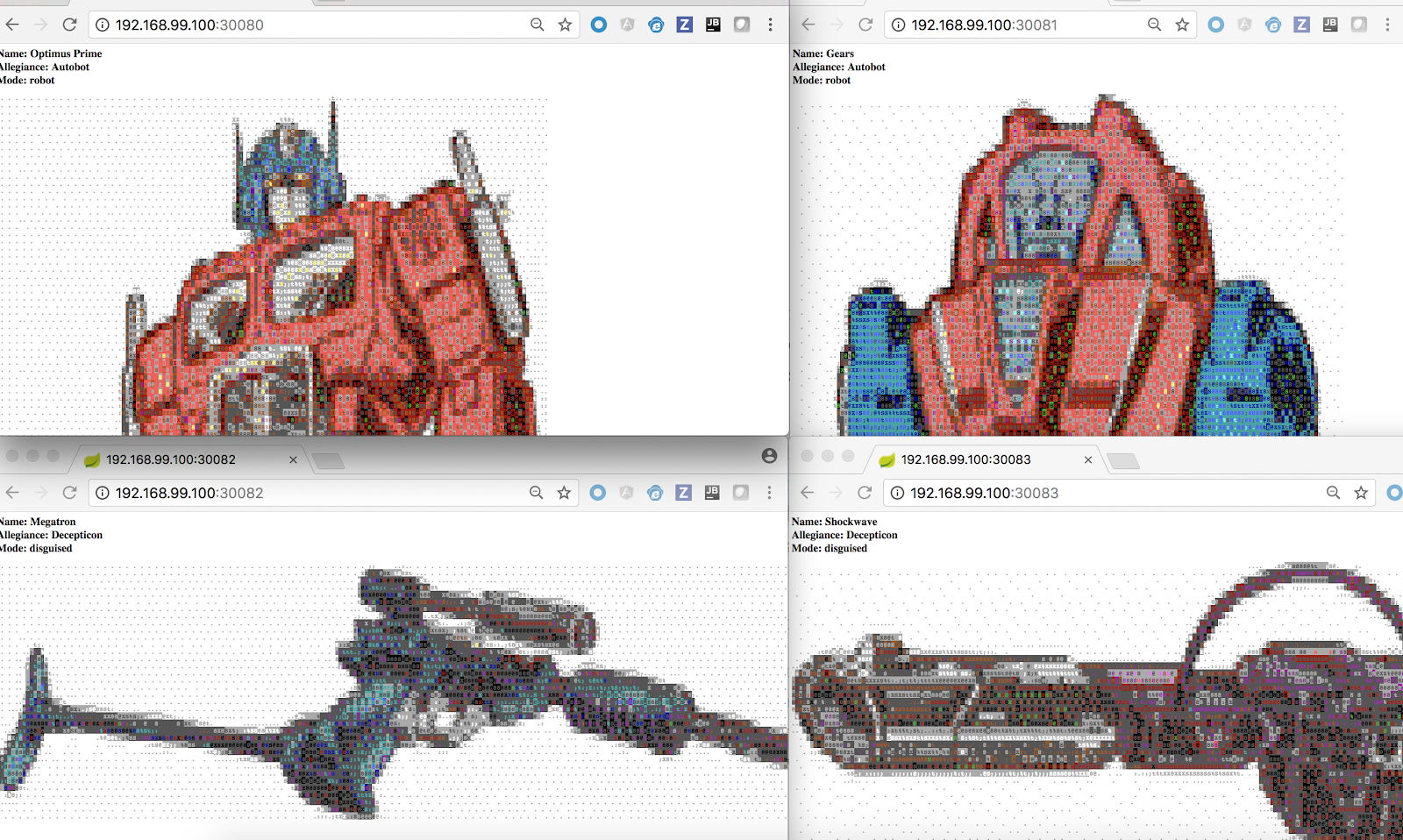Open the Z extension in 30080 window
The height and width of the screenshot is (840, 1403).
[685, 25]
